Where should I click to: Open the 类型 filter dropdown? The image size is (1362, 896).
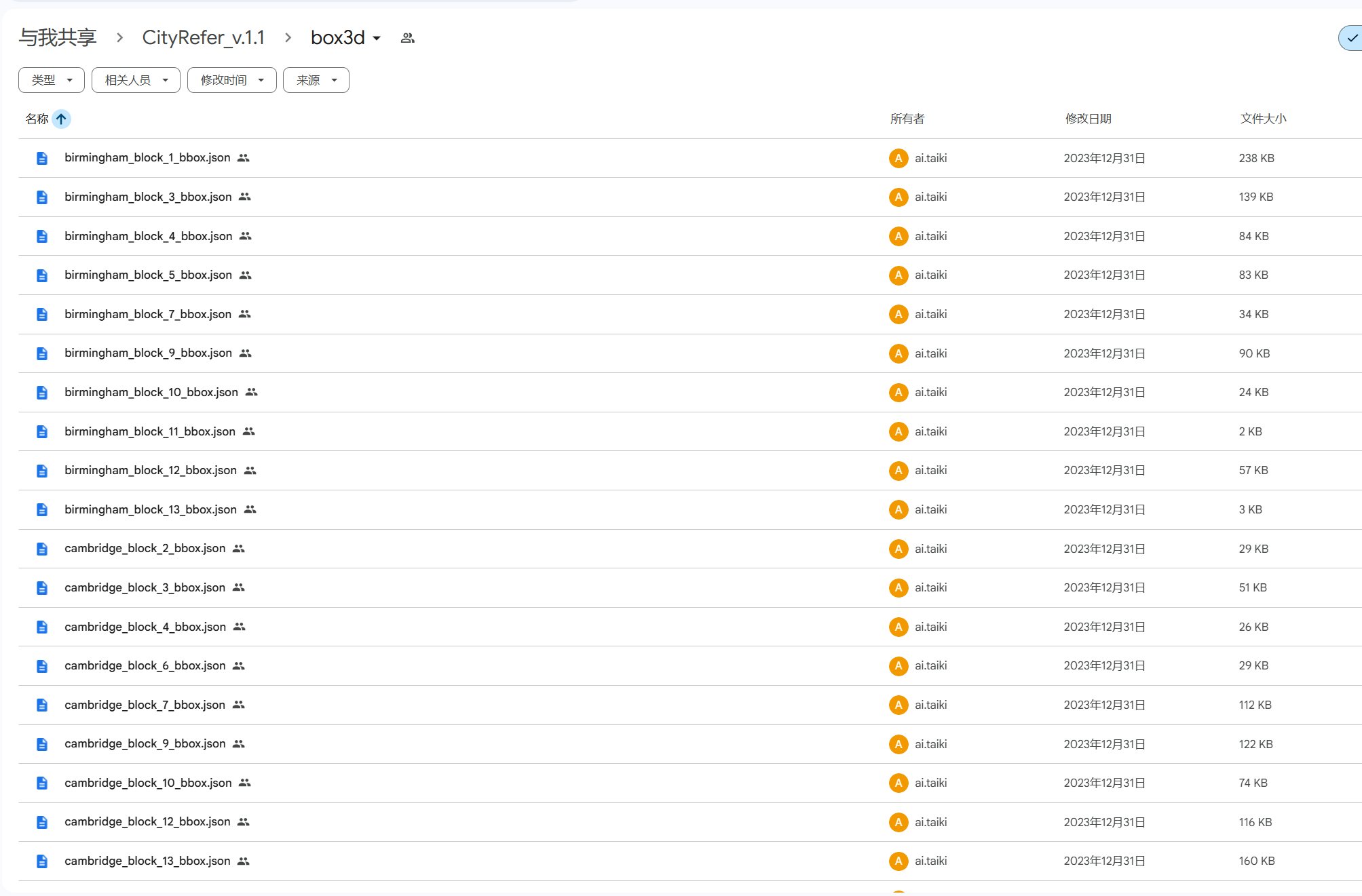coord(52,80)
